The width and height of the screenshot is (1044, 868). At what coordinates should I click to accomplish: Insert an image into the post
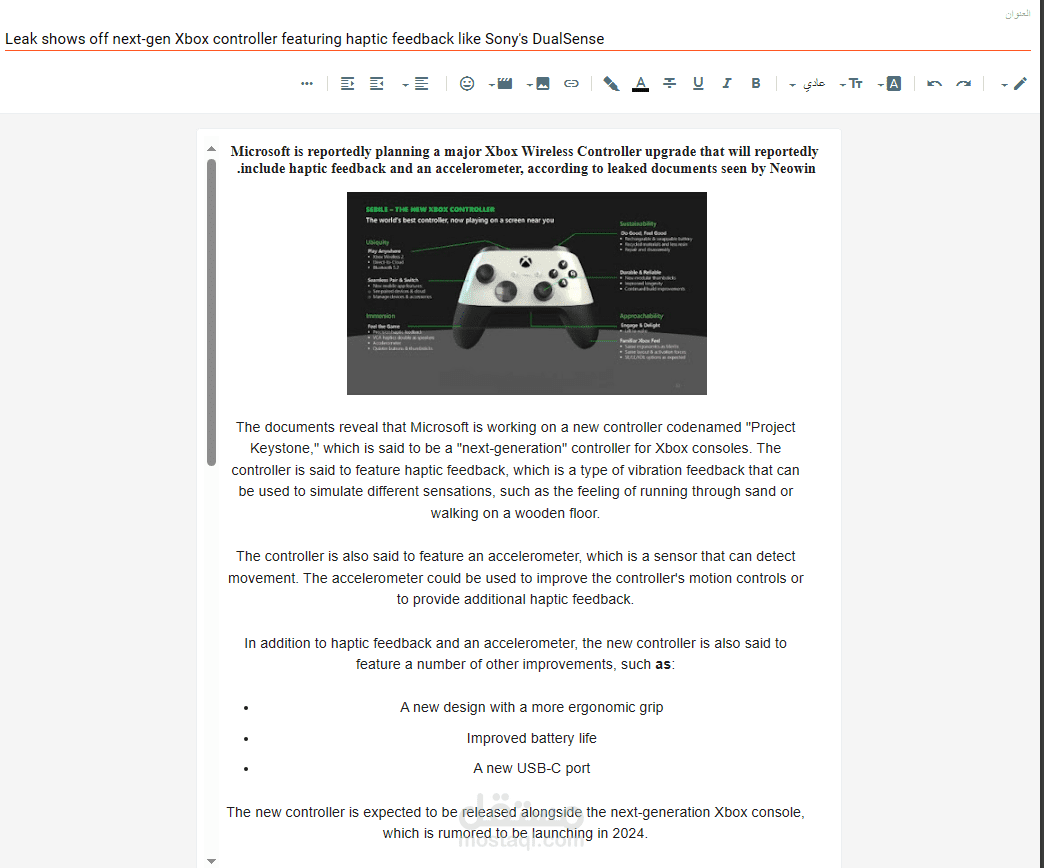point(541,83)
